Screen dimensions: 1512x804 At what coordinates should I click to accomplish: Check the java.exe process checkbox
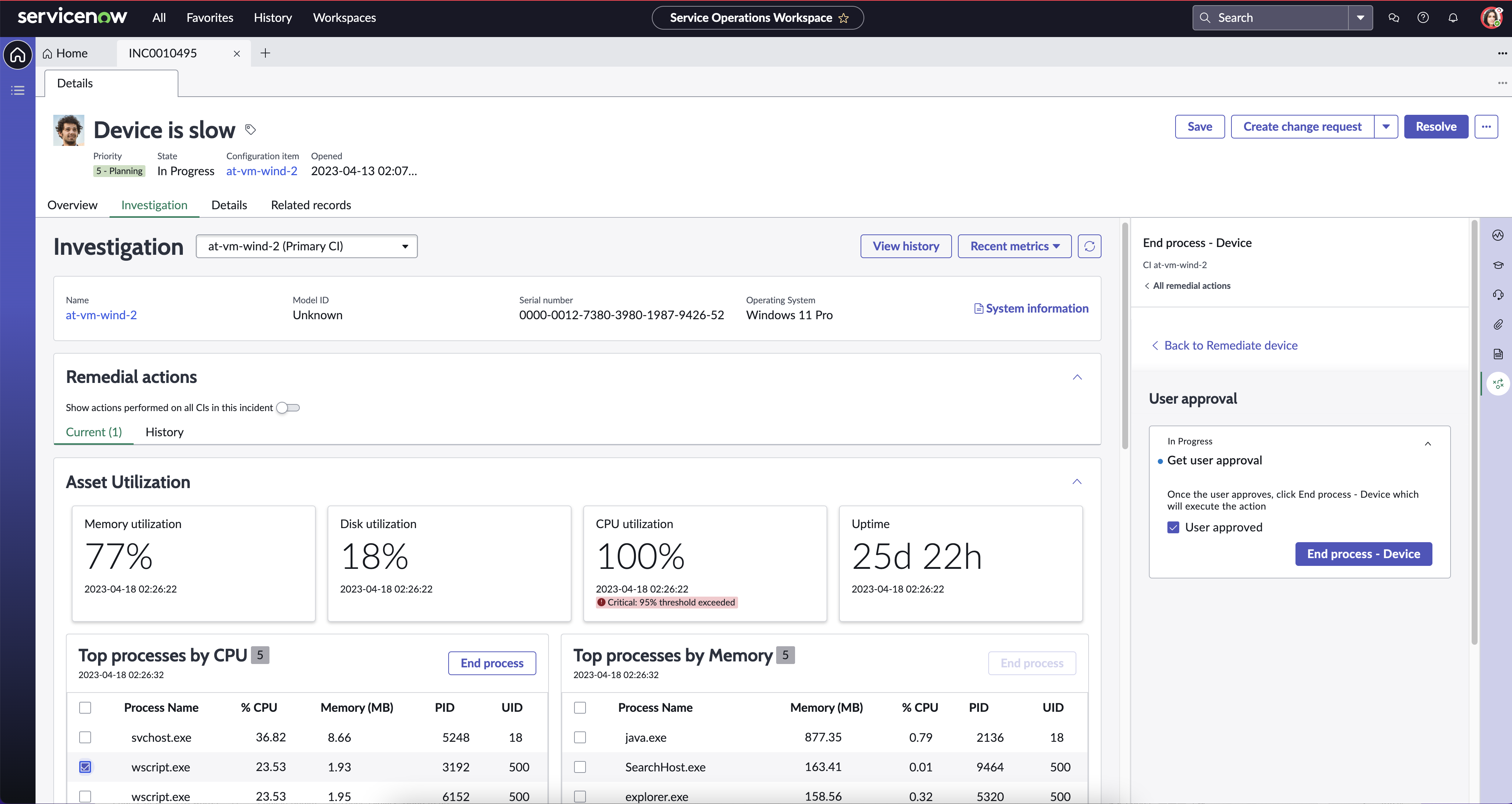[x=580, y=737]
